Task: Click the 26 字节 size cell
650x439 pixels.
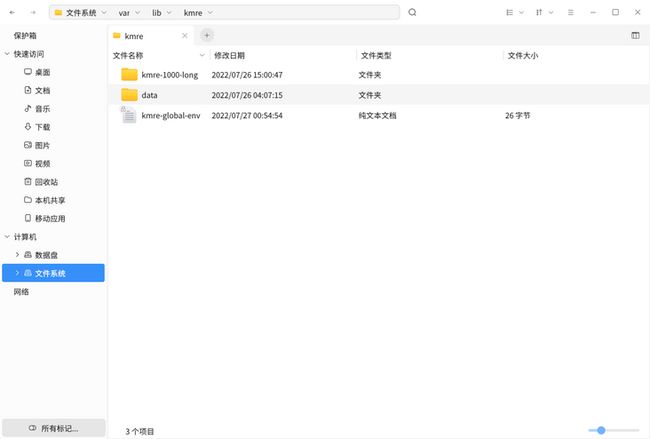Action: (517, 116)
